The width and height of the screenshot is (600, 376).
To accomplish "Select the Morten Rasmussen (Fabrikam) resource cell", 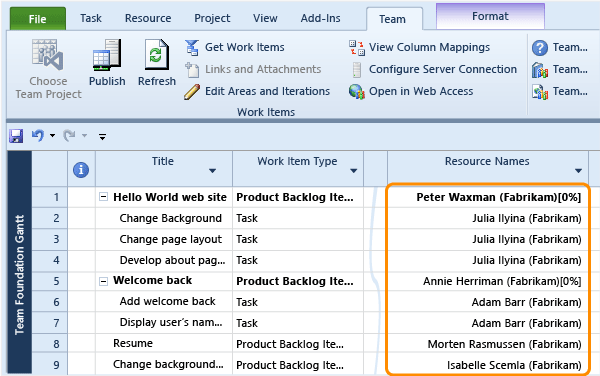I will pos(488,344).
